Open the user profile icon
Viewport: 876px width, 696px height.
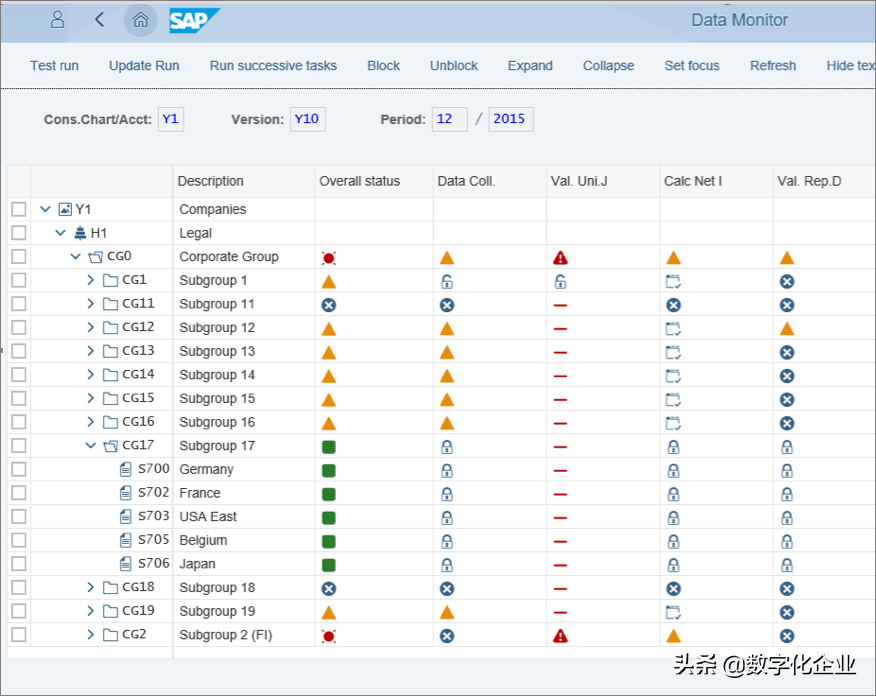pyautogui.click(x=57, y=20)
